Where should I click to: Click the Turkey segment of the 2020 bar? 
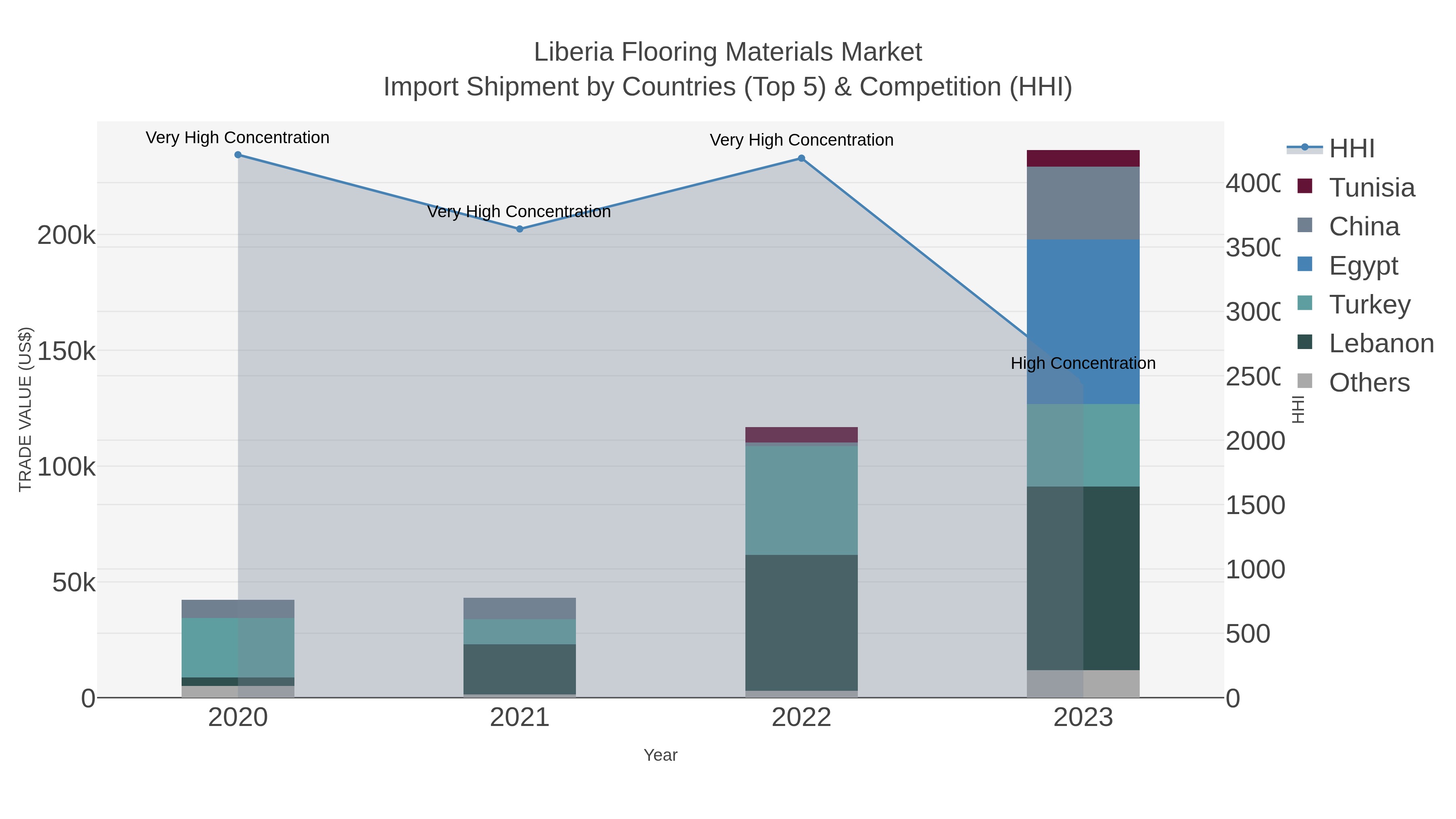coord(238,648)
